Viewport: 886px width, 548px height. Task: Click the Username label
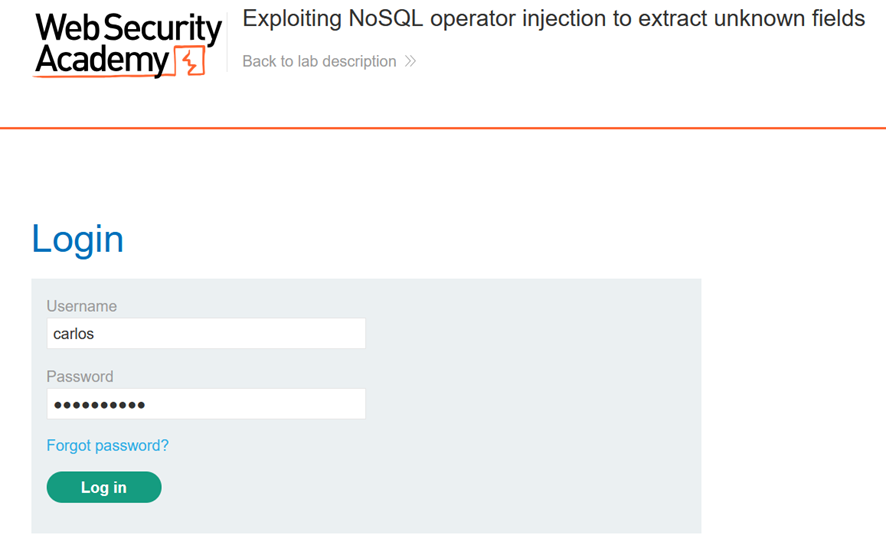coord(81,306)
